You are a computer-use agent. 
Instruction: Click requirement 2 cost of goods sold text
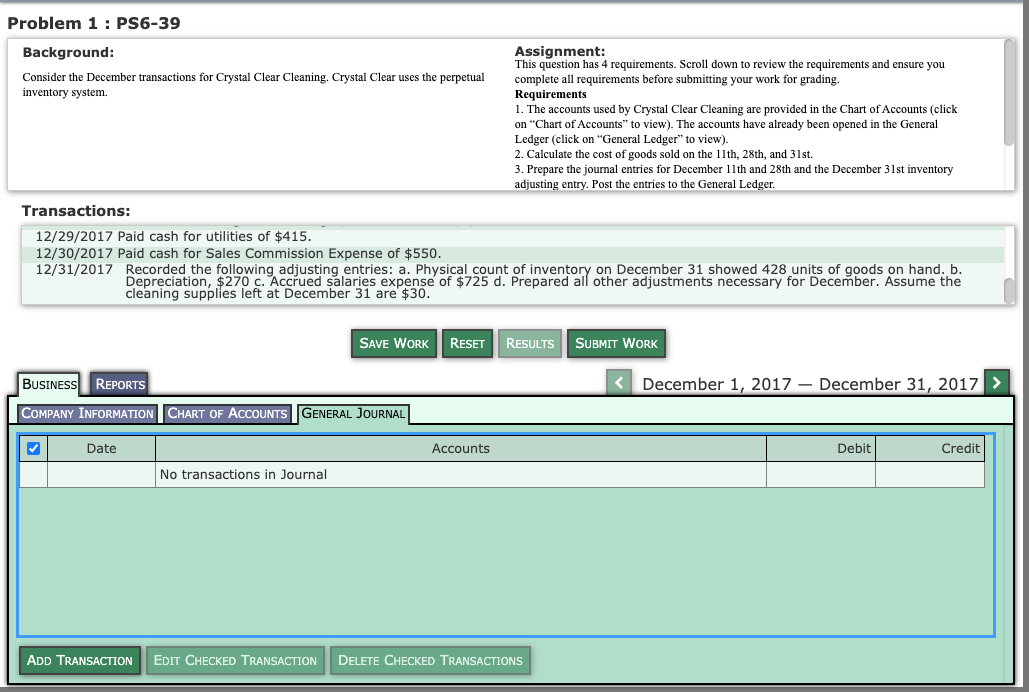(x=663, y=154)
